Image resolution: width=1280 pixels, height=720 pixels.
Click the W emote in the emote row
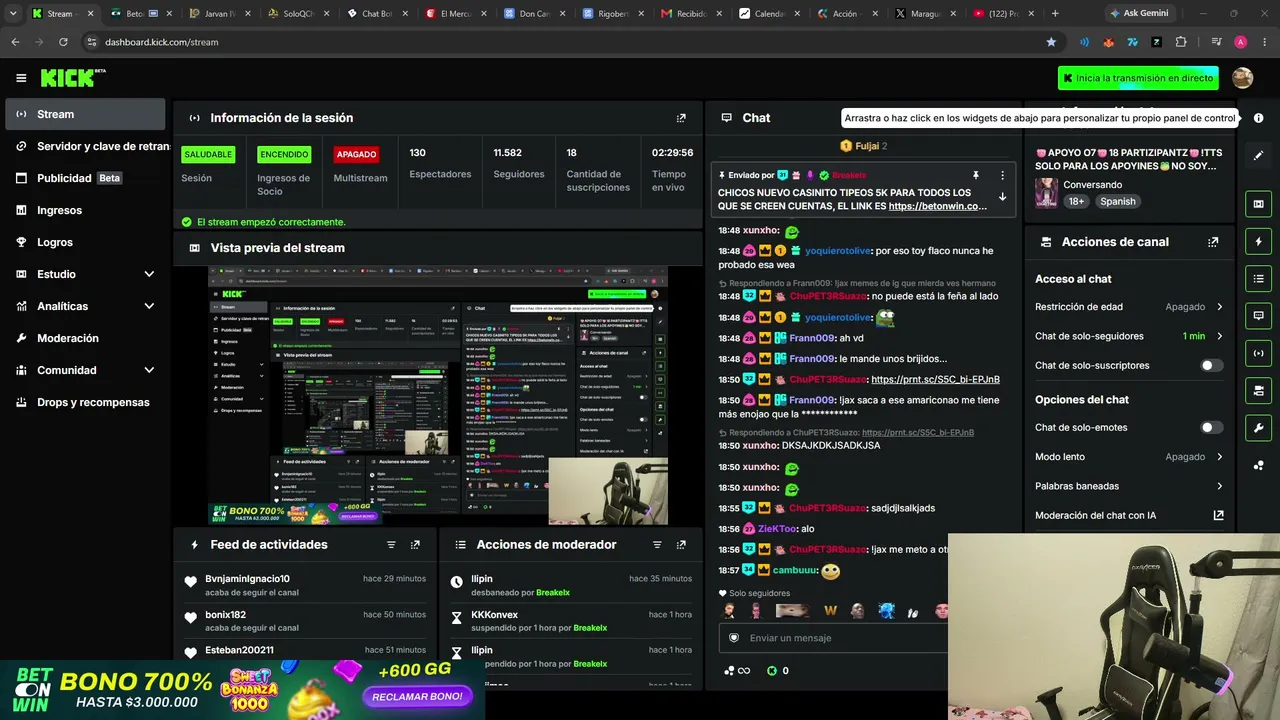[x=830, y=610]
